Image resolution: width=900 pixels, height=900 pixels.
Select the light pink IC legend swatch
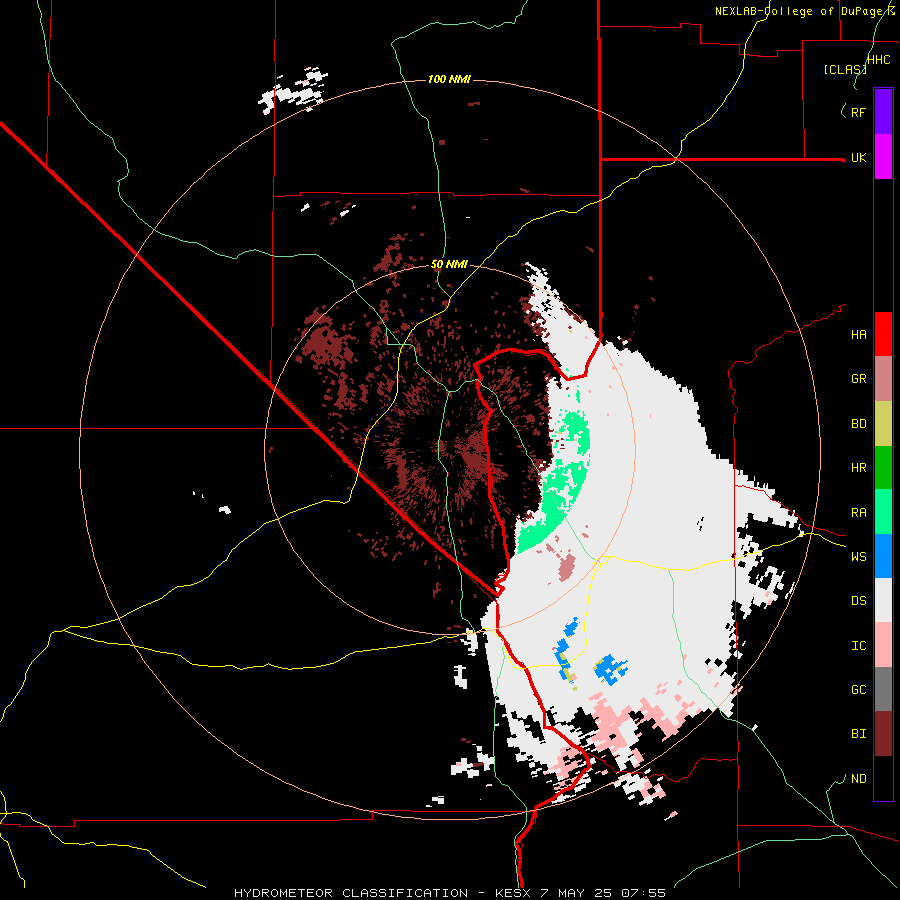pos(883,645)
